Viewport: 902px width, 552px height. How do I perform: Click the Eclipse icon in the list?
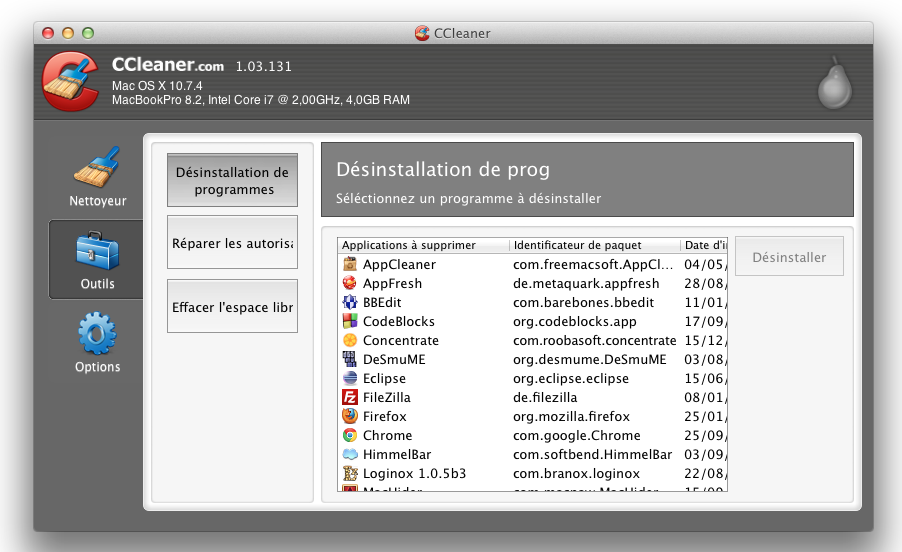click(x=350, y=379)
